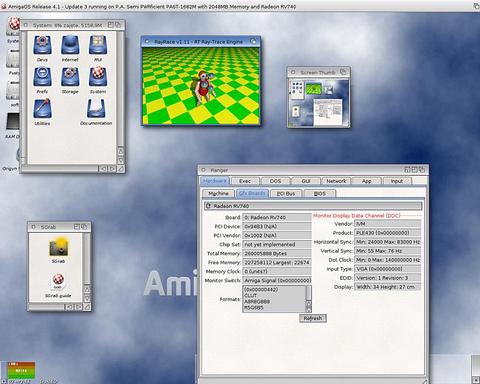Click the Screen Thumb preview thumbnail
The image size is (480, 384).
(x=319, y=103)
